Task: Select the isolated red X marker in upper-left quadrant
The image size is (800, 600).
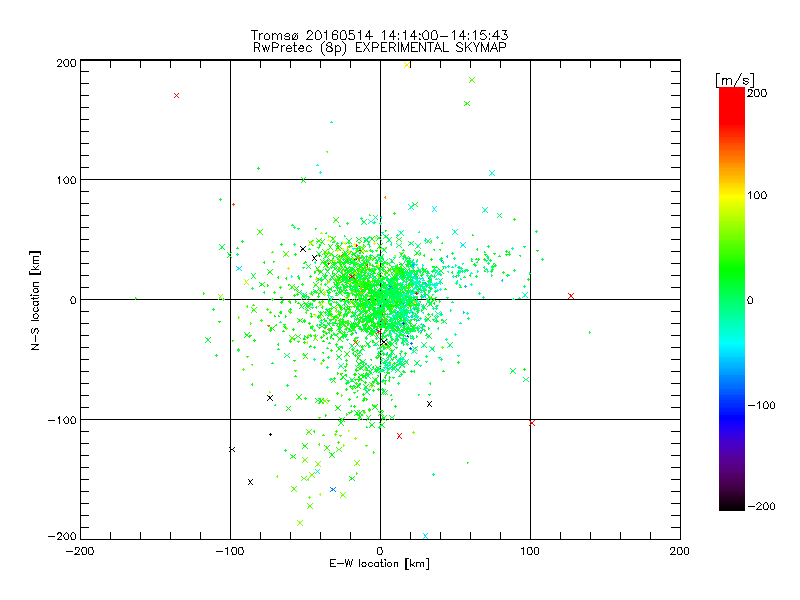Action: (177, 95)
